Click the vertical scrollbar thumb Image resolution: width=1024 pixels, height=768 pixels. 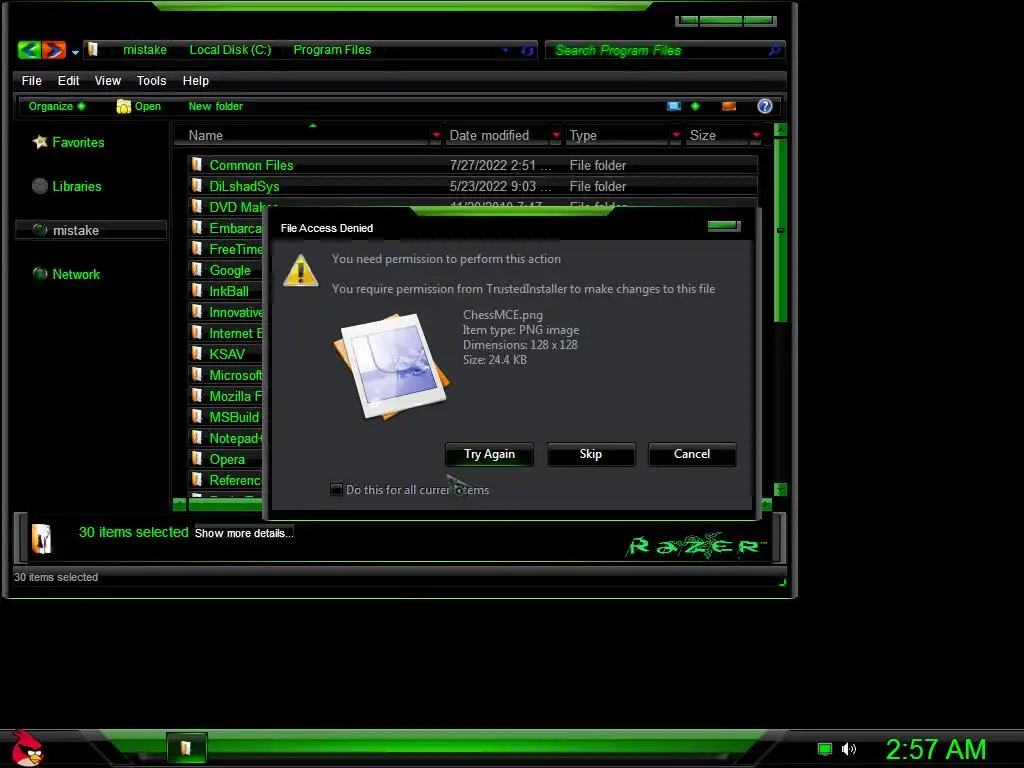(780, 230)
